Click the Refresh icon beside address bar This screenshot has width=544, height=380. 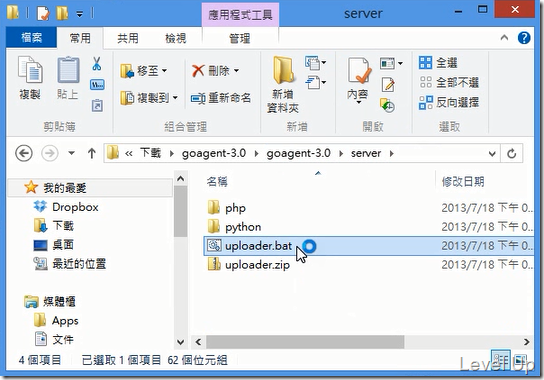pyautogui.click(x=511, y=153)
